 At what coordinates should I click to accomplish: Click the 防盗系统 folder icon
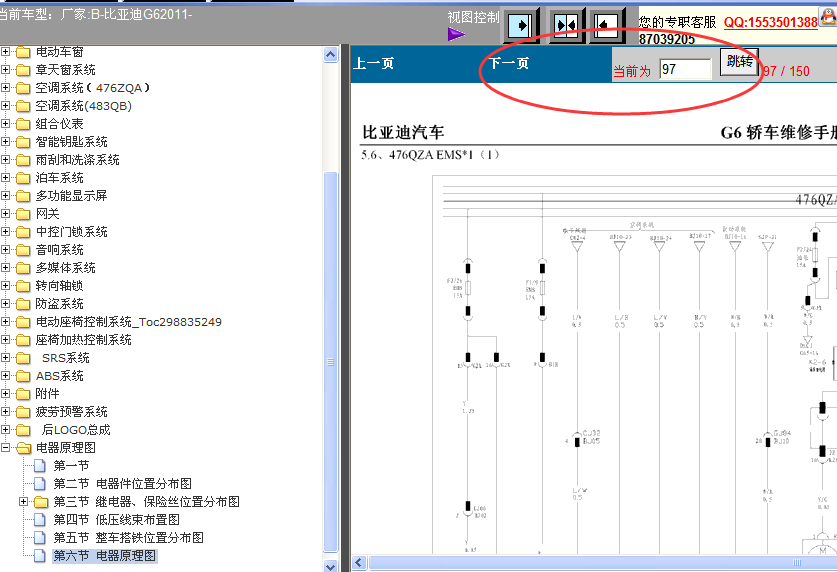point(23,304)
